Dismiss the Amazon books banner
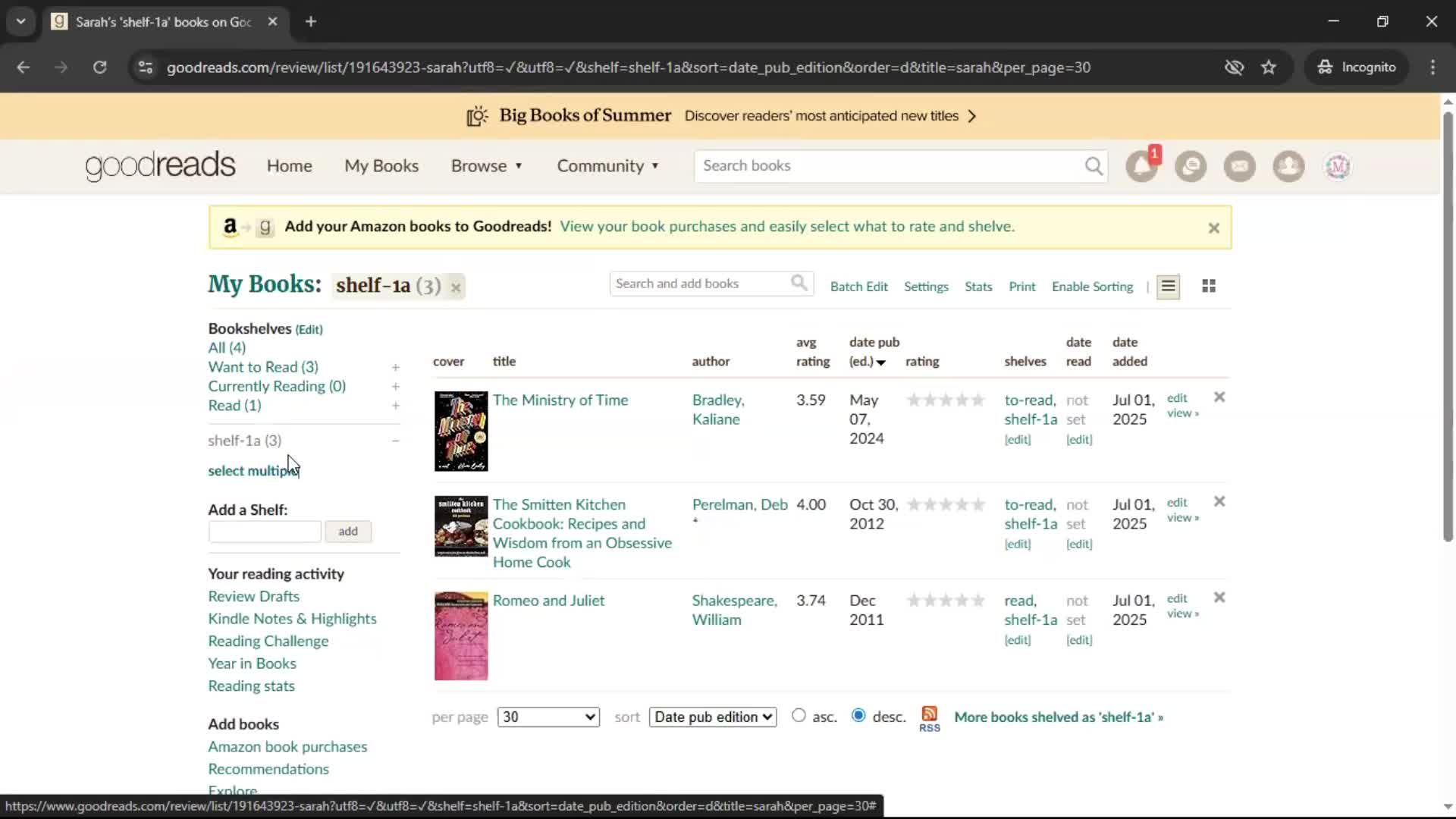 [1213, 227]
